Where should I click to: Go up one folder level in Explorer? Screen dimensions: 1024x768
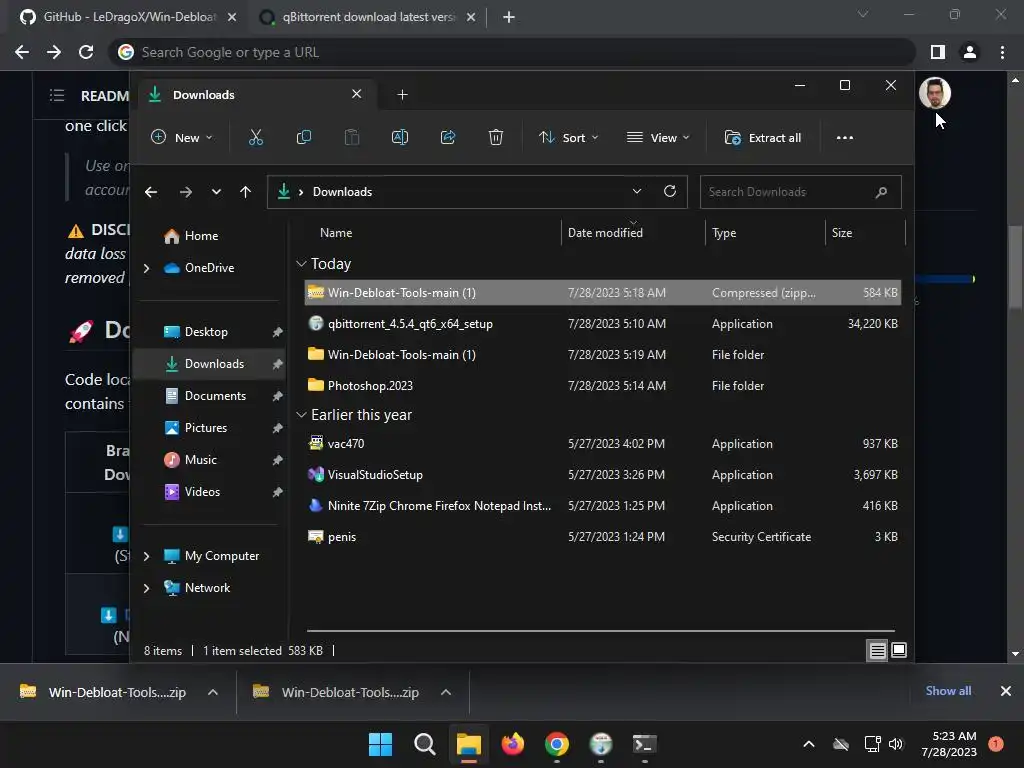[x=246, y=192]
